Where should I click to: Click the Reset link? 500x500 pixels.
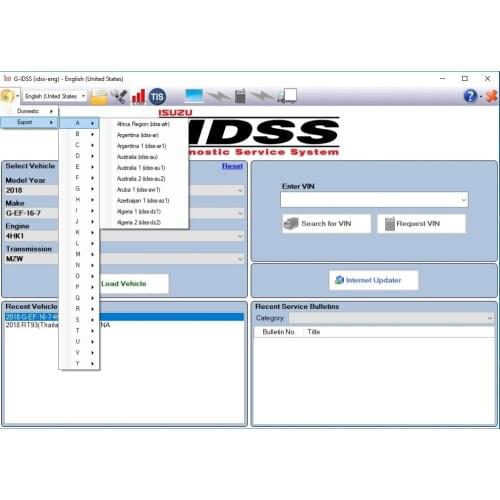pyautogui.click(x=232, y=166)
